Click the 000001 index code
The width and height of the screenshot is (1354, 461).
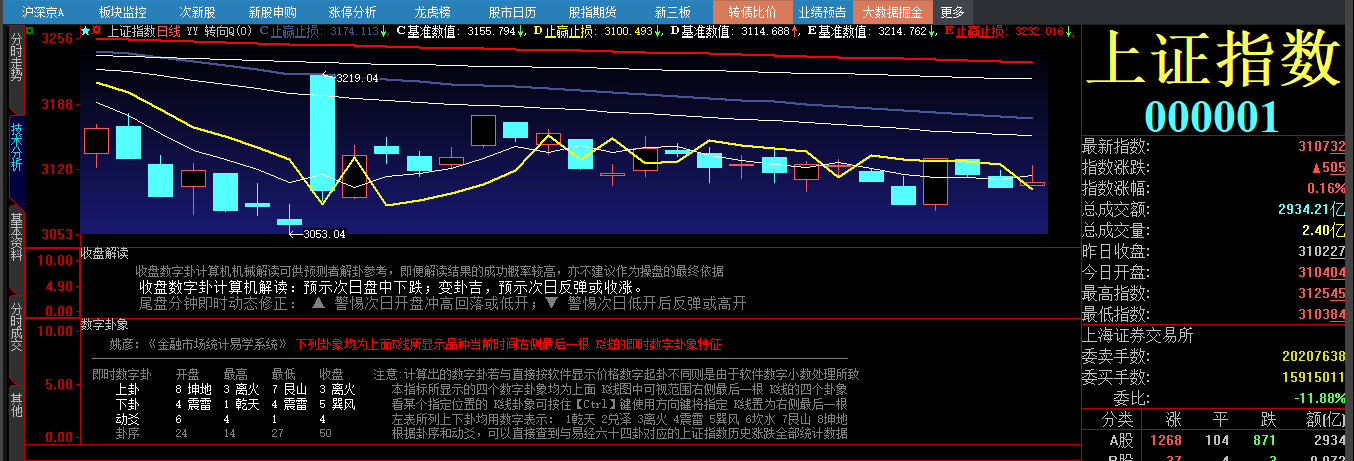pyautogui.click(x=1211, y=116)
